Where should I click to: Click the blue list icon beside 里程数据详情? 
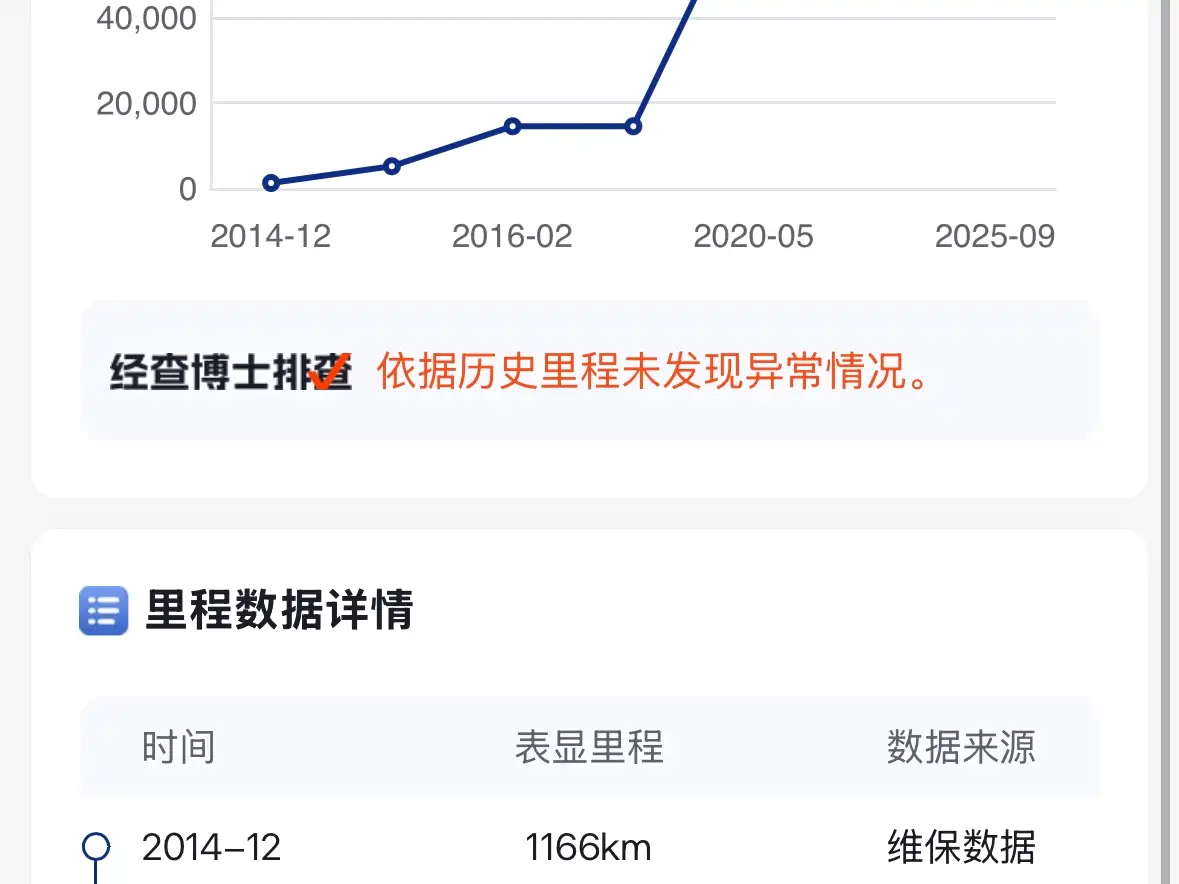coord(103,610)
